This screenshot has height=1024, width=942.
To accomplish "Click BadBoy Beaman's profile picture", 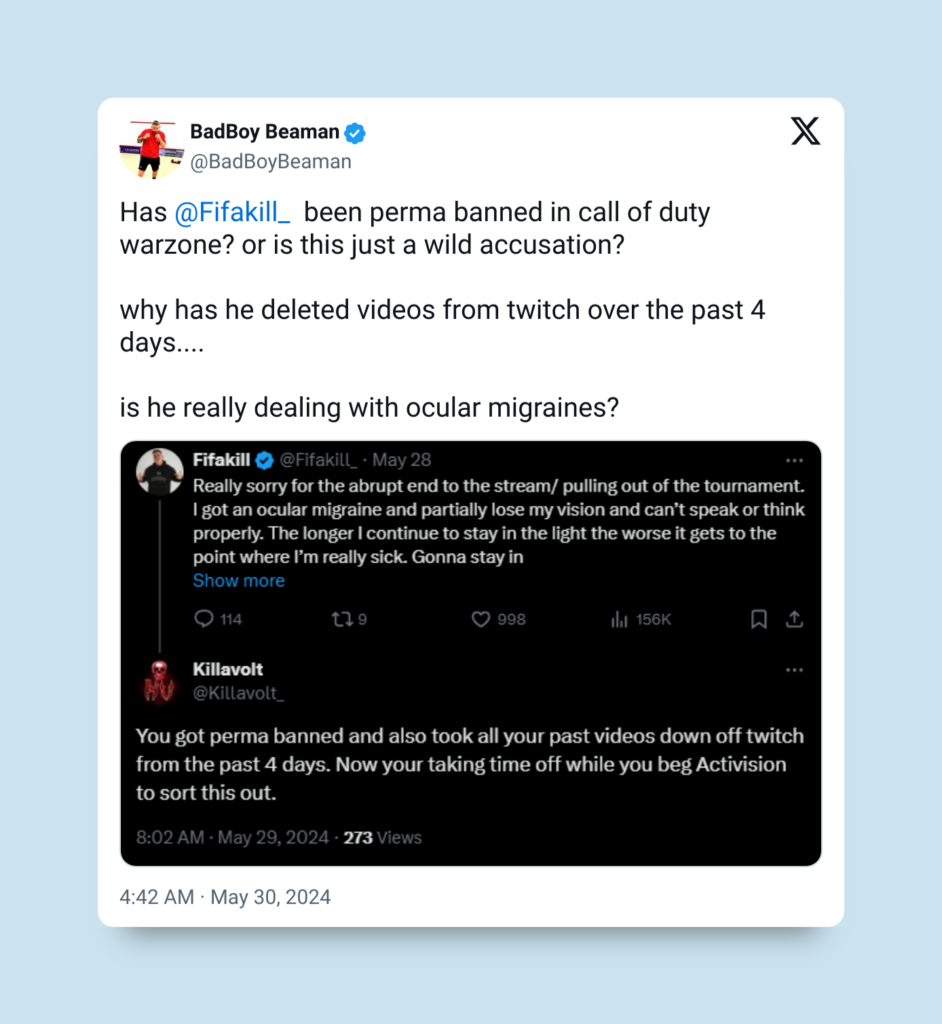I will 152,149.
